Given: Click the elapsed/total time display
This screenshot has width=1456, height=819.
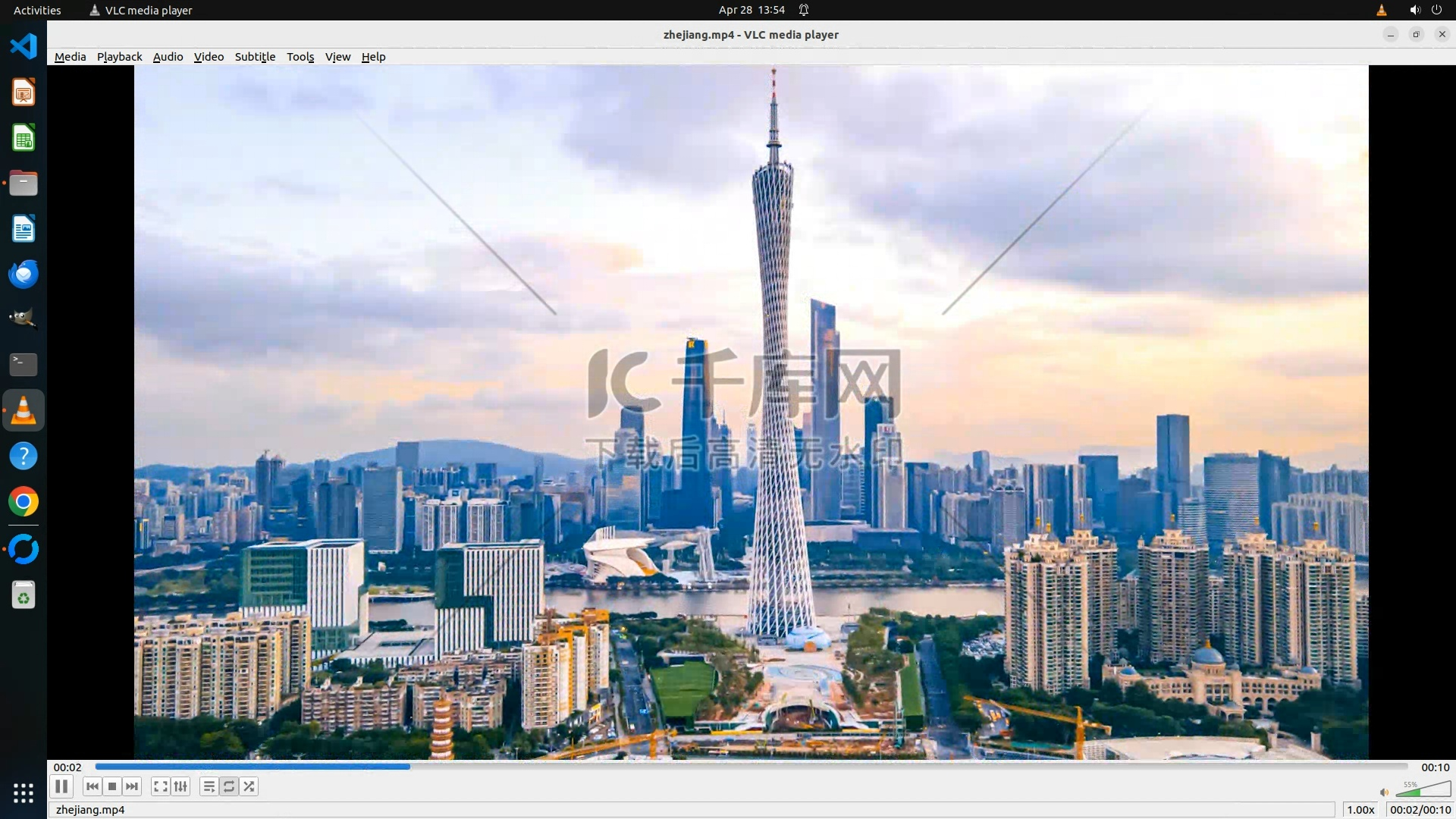Looking at the screenshot, I should coord(1420,810).
